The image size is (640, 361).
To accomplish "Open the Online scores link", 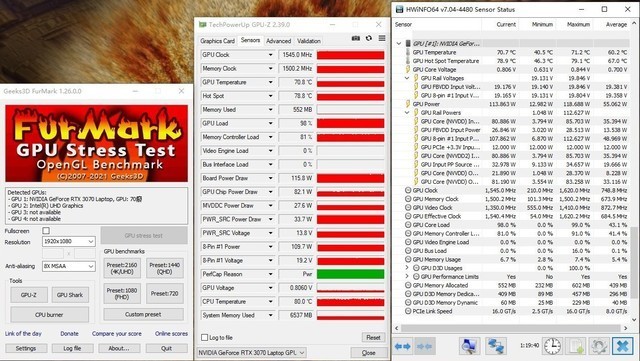I will (171, 334).
